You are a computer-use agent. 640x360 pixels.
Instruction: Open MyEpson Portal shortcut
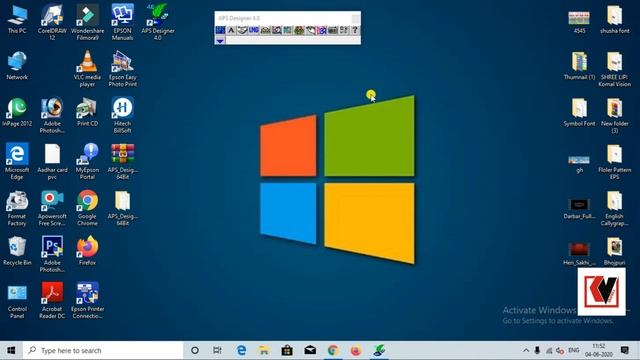tap(87, 161)
